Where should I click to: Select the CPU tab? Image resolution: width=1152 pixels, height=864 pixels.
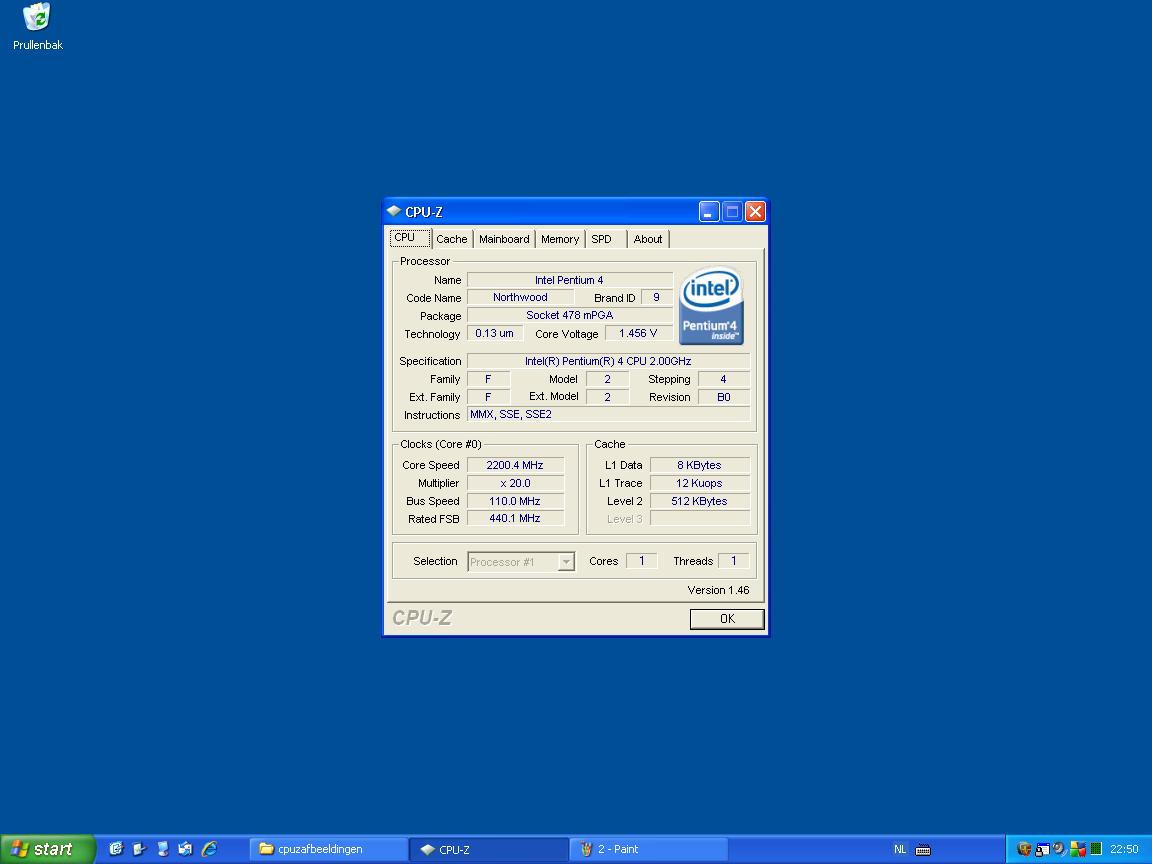coord(409,237)
